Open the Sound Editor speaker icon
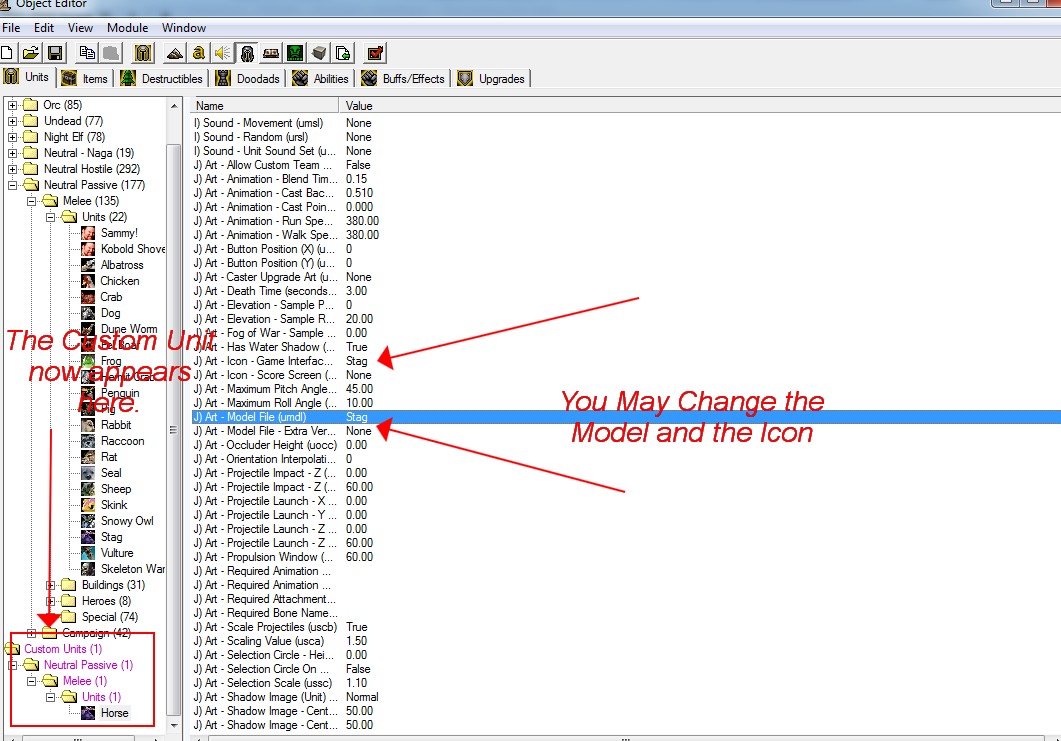1061x741 pixels. coord(223,53)
